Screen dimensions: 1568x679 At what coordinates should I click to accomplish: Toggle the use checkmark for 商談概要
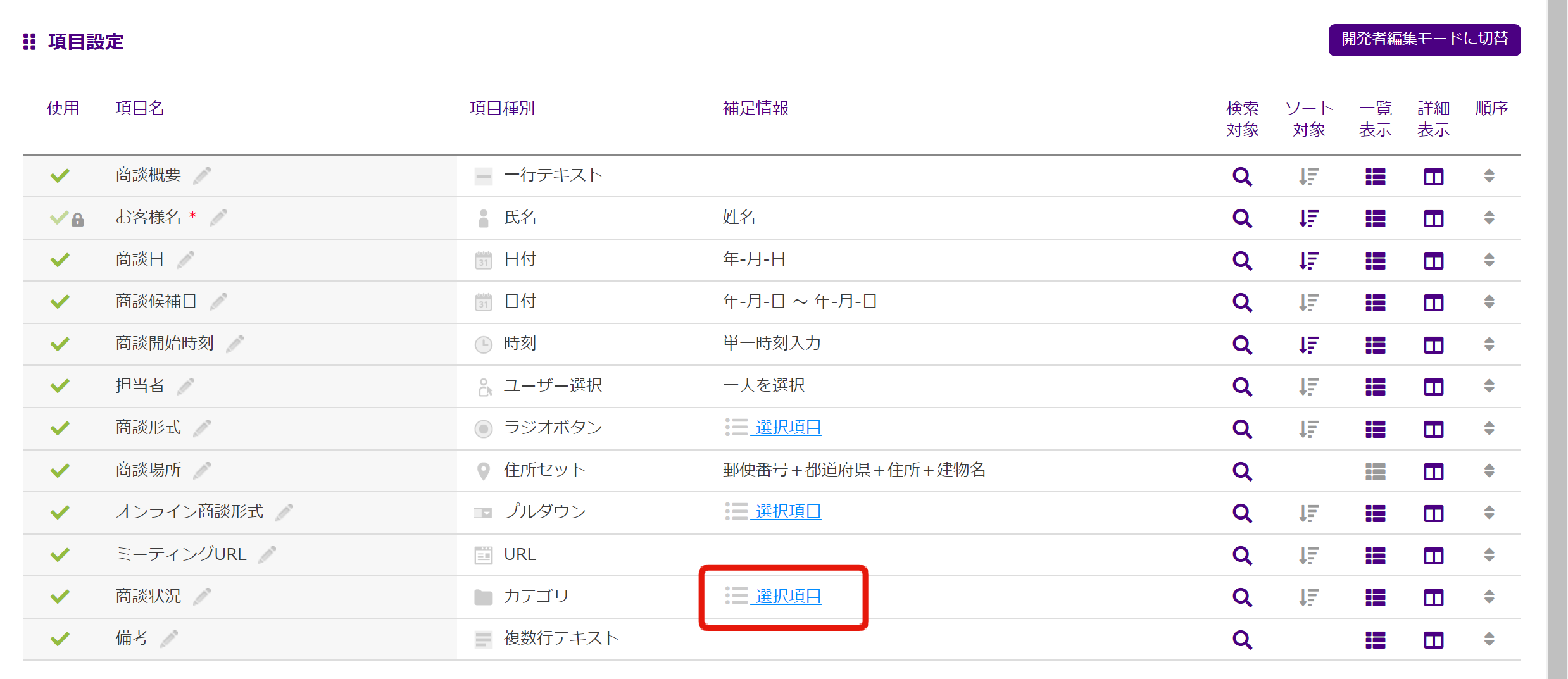click(60, 175)
